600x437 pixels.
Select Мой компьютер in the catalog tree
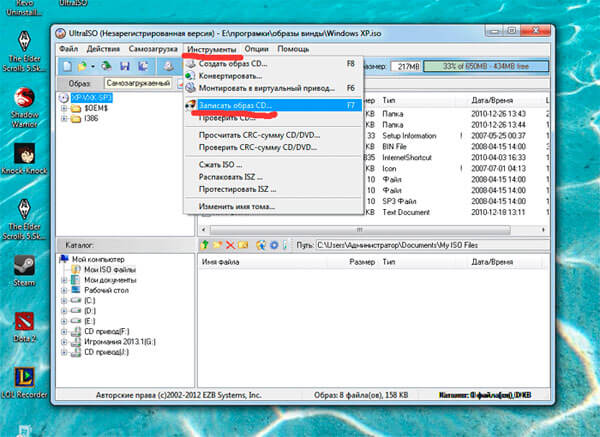98,259
